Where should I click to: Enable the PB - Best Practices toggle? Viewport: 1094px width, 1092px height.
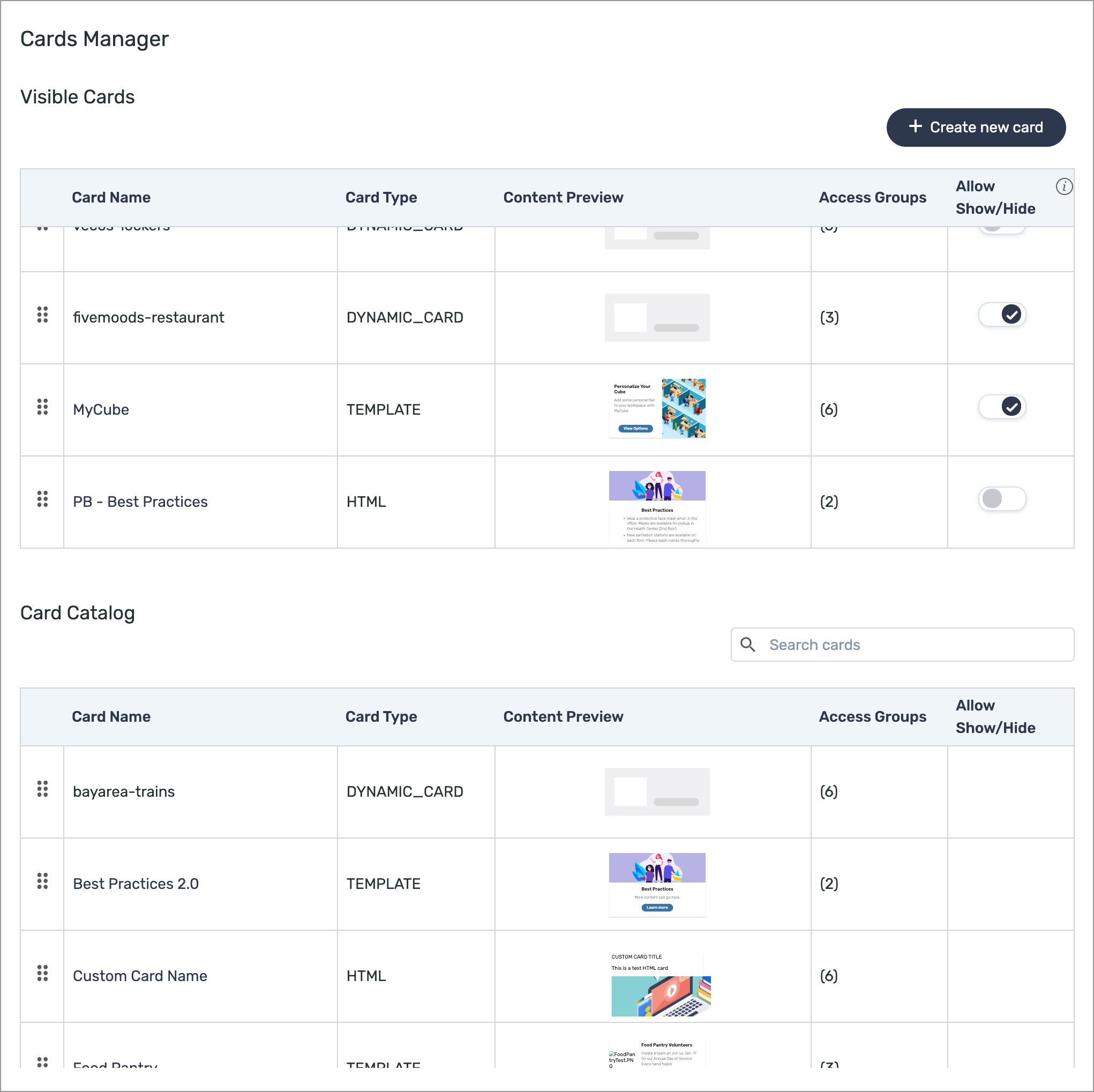coord(1002,499)
